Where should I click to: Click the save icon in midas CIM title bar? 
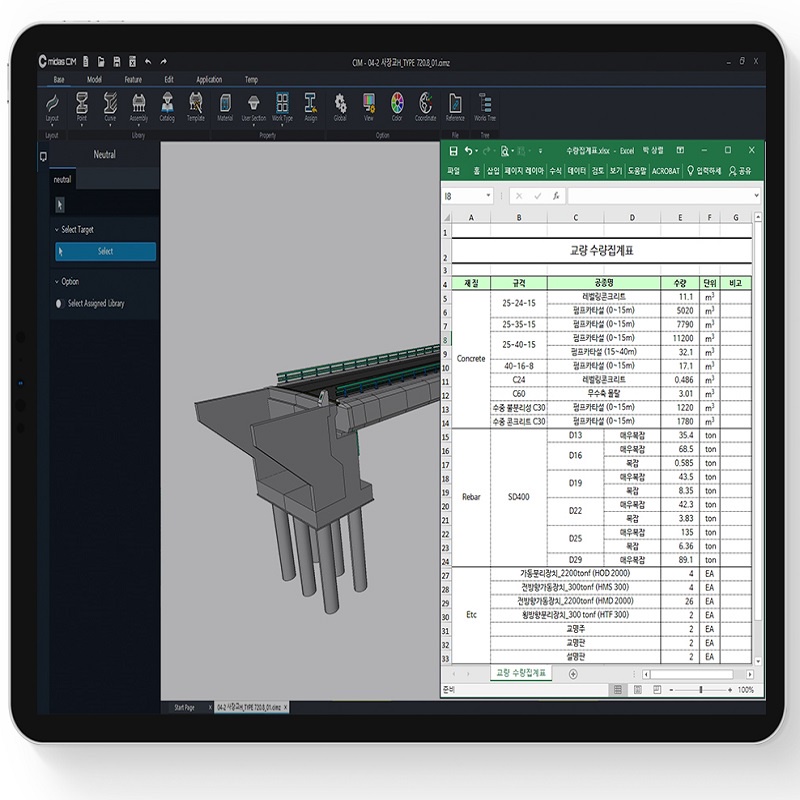117,62
